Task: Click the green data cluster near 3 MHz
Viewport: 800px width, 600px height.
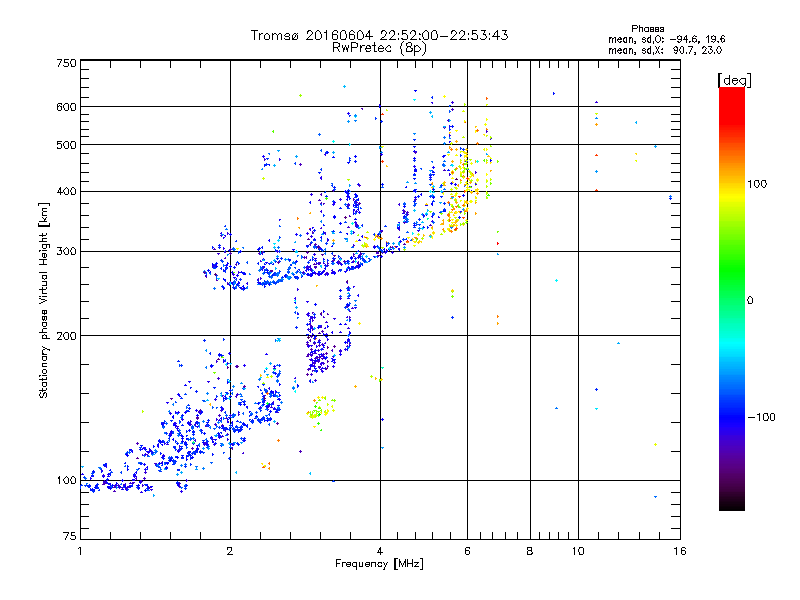Action: click(318, 410)
